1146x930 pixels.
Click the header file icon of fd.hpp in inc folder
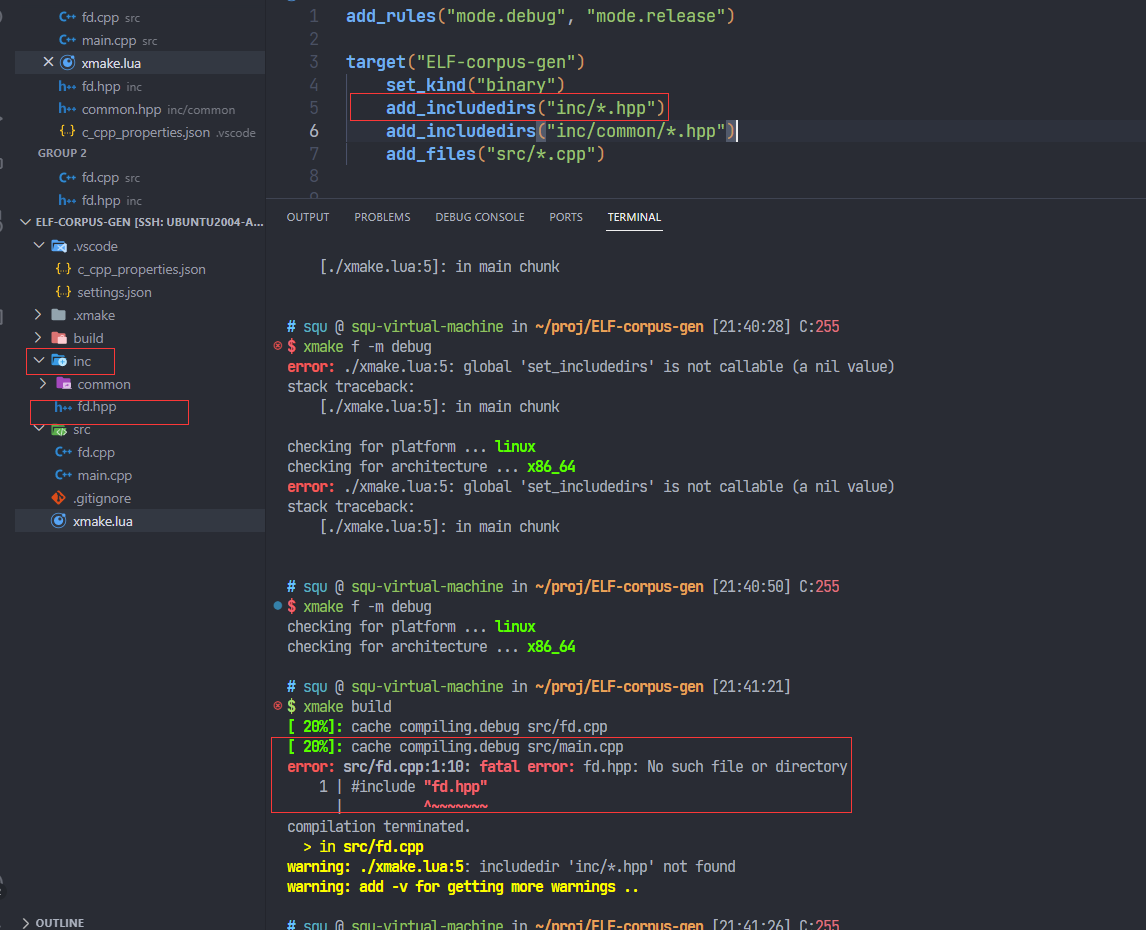[64, 407]
